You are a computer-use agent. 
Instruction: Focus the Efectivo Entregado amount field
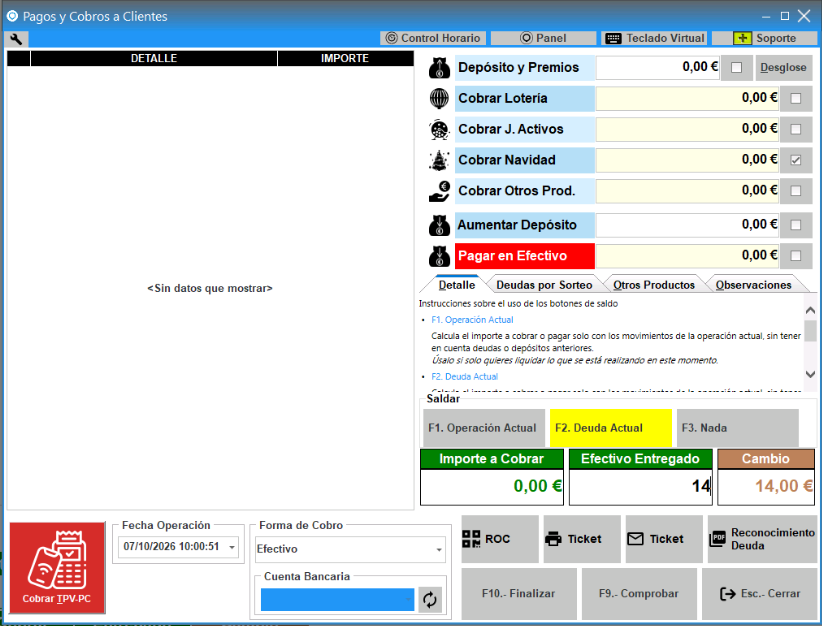tap(640, 487)
